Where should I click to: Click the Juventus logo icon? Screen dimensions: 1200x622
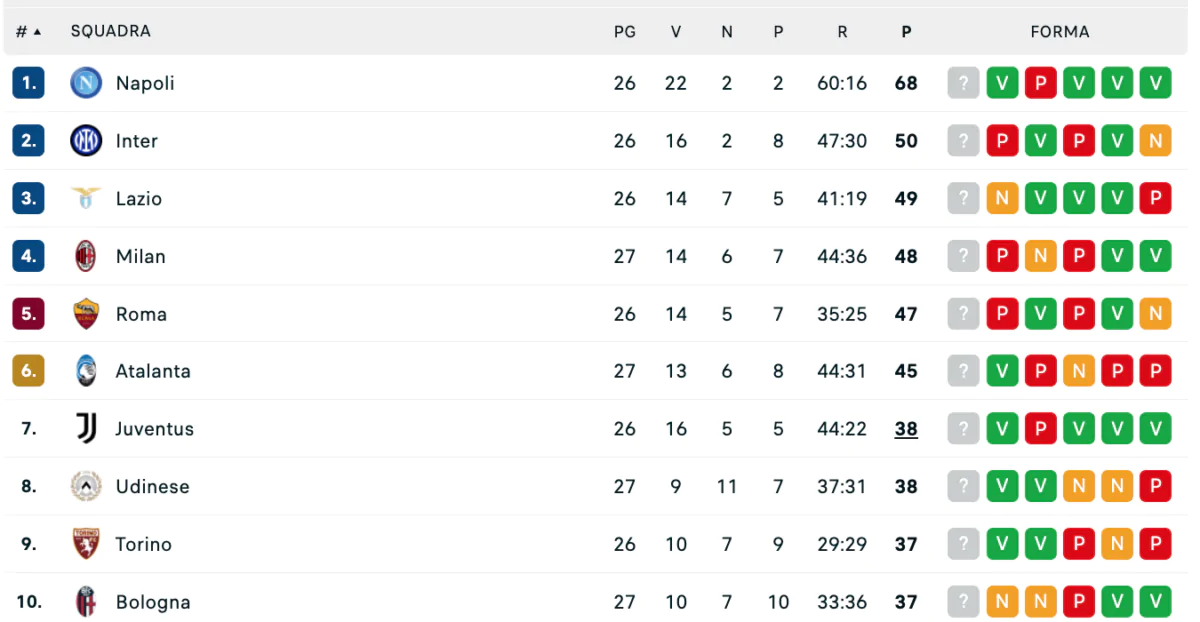[86, 429]
